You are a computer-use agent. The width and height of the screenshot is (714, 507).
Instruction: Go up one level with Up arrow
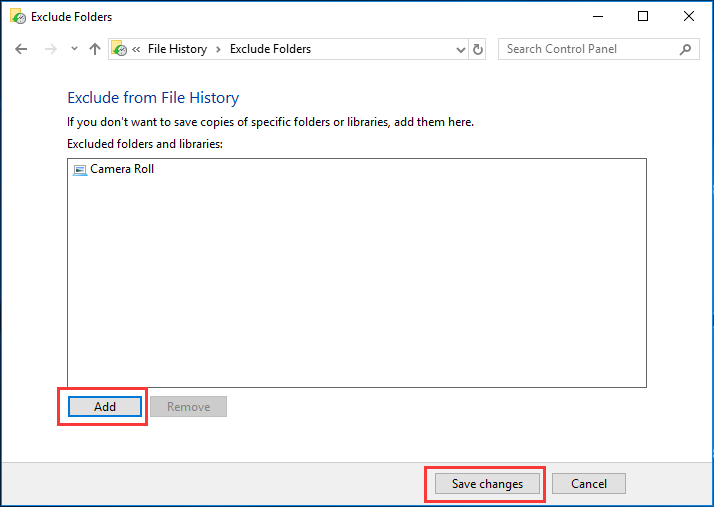point(95,49)
